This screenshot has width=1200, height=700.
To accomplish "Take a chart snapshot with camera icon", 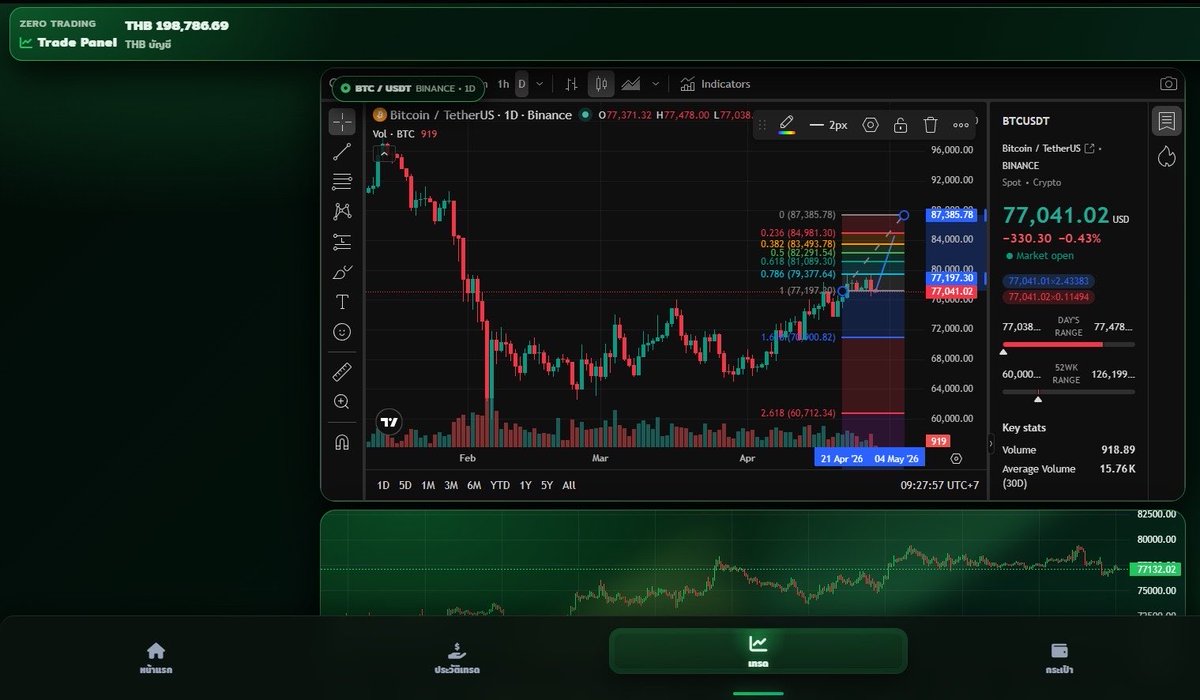I will pyautogui.click(x=1167, y=85).
